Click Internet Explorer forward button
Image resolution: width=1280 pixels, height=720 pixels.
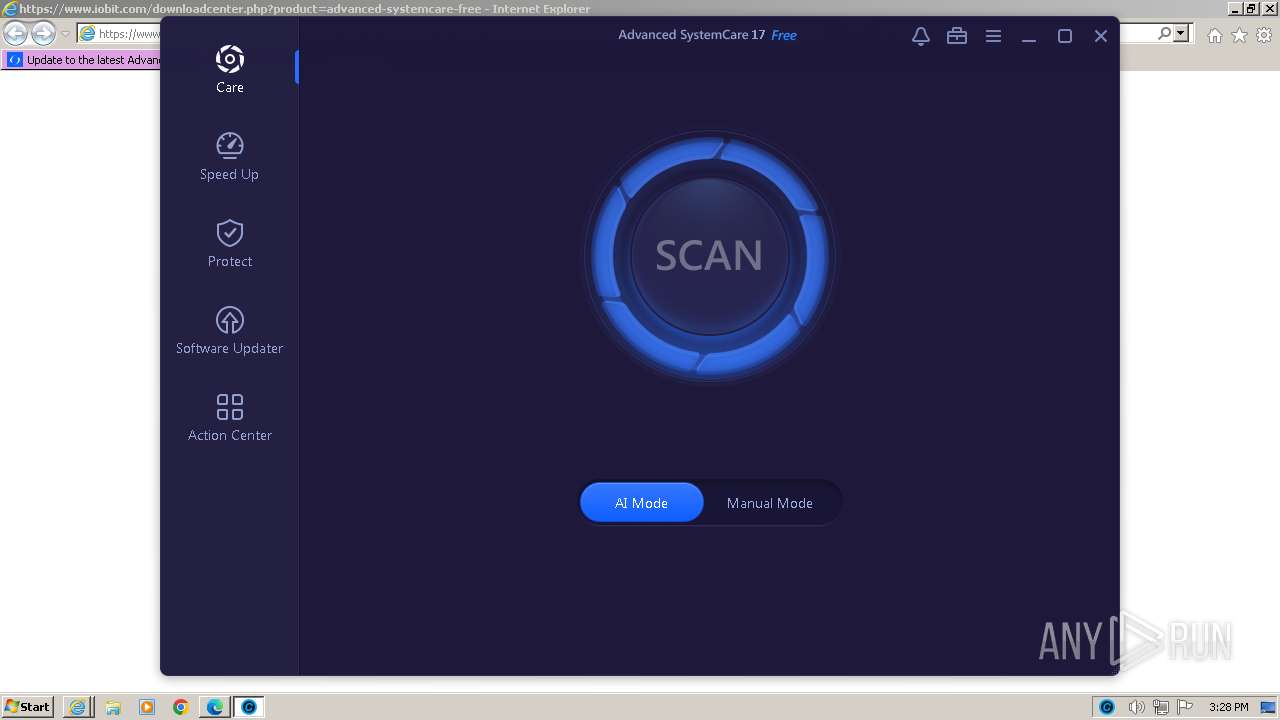click(42, 34)
